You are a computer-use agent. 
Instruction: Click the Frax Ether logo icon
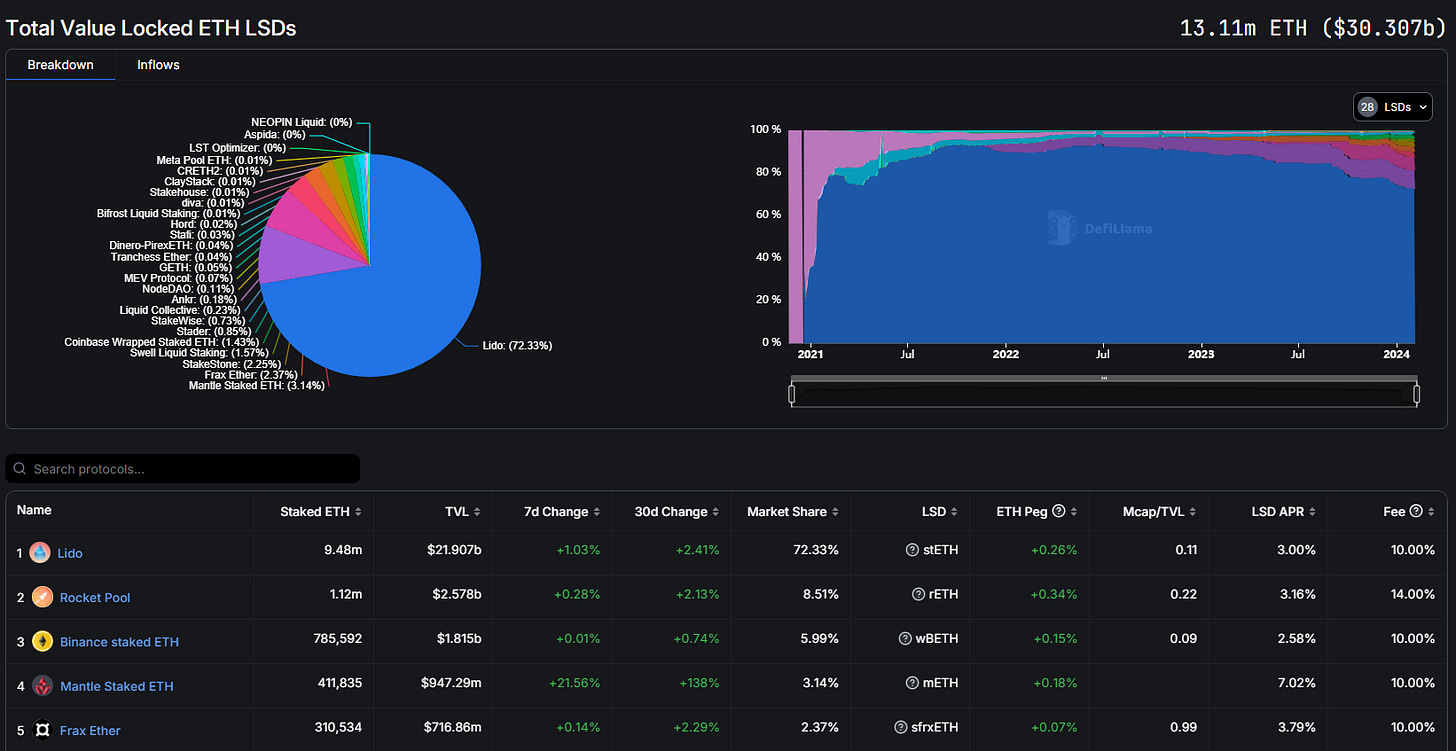tap(42, 730)
